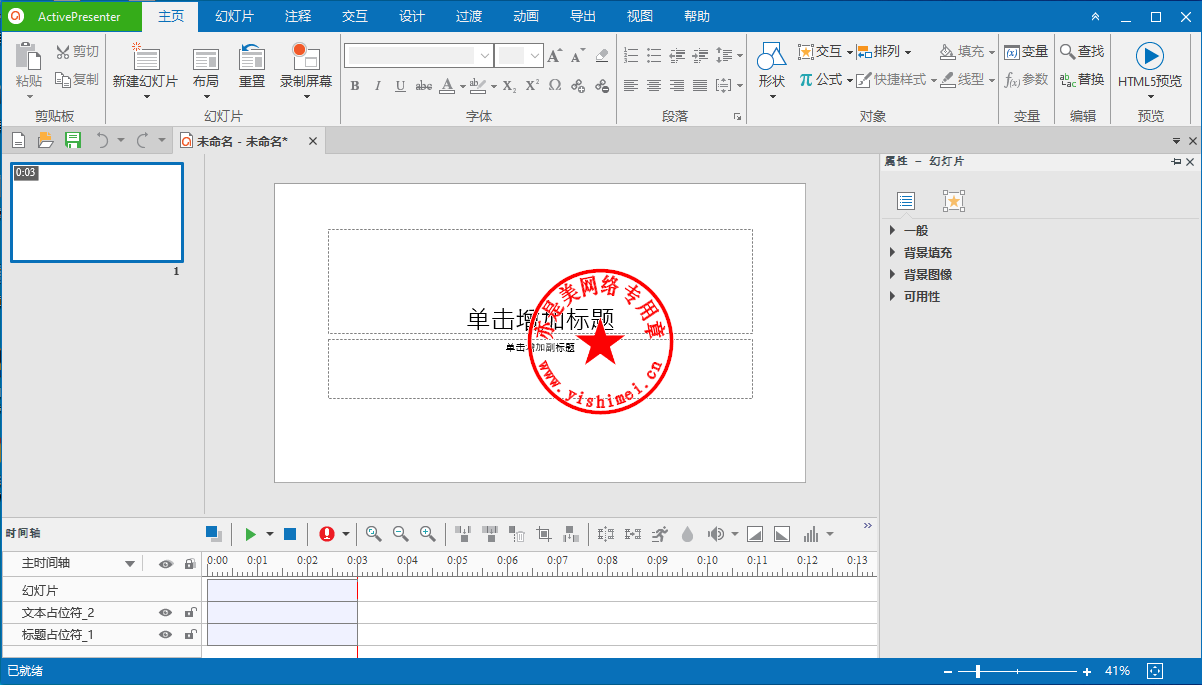Expand the 一般 properties section

click(x=892, y=231)
